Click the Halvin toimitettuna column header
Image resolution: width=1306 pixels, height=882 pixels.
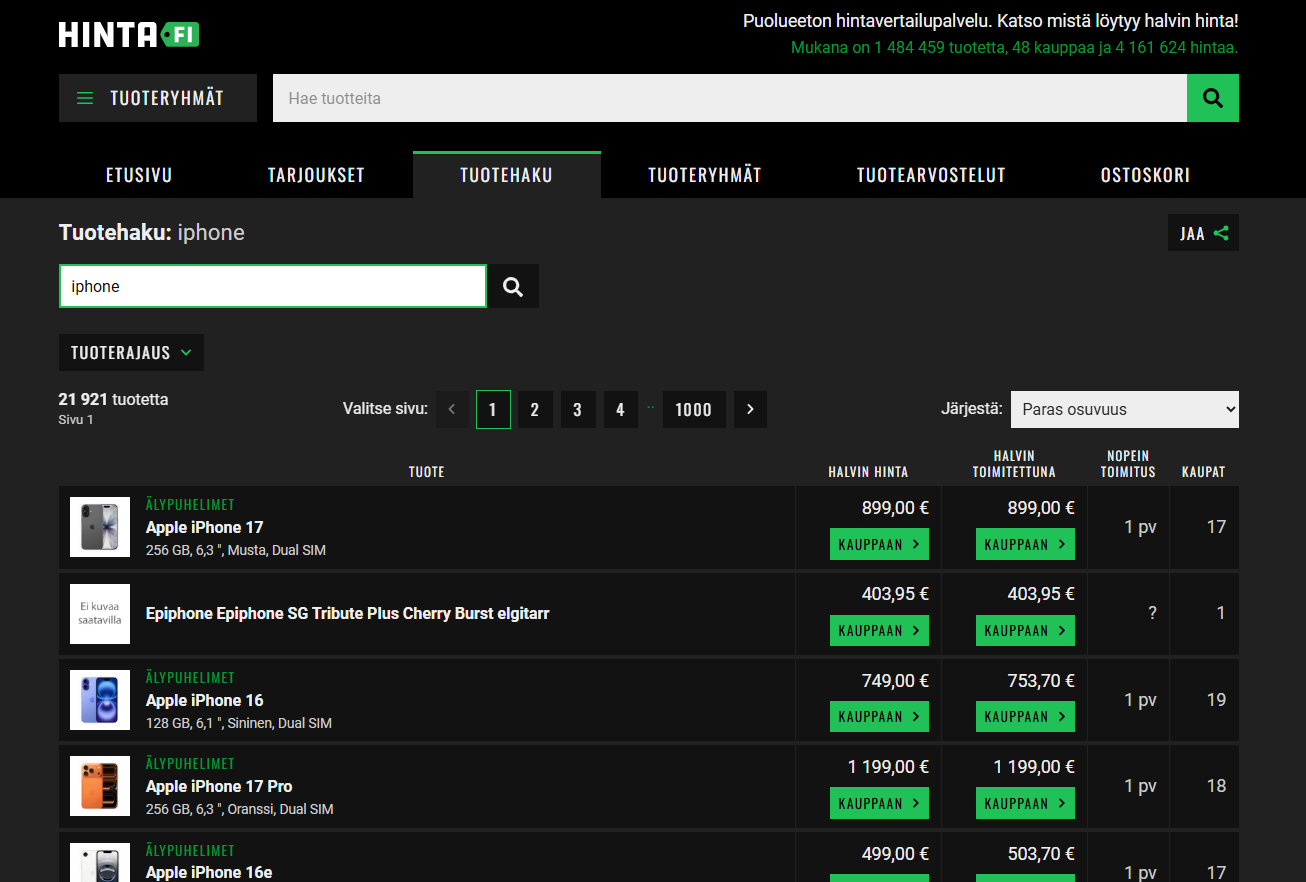click(x=1014, y=464)
